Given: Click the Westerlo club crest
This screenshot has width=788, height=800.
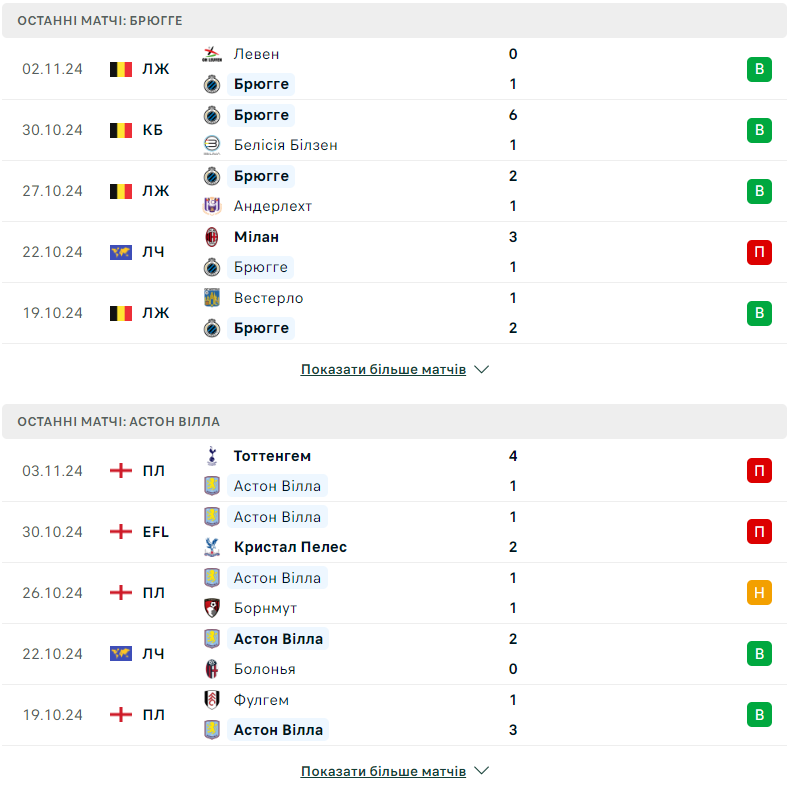Looking at the screenshot, I should pyautogui.click(x=212, y=298).
